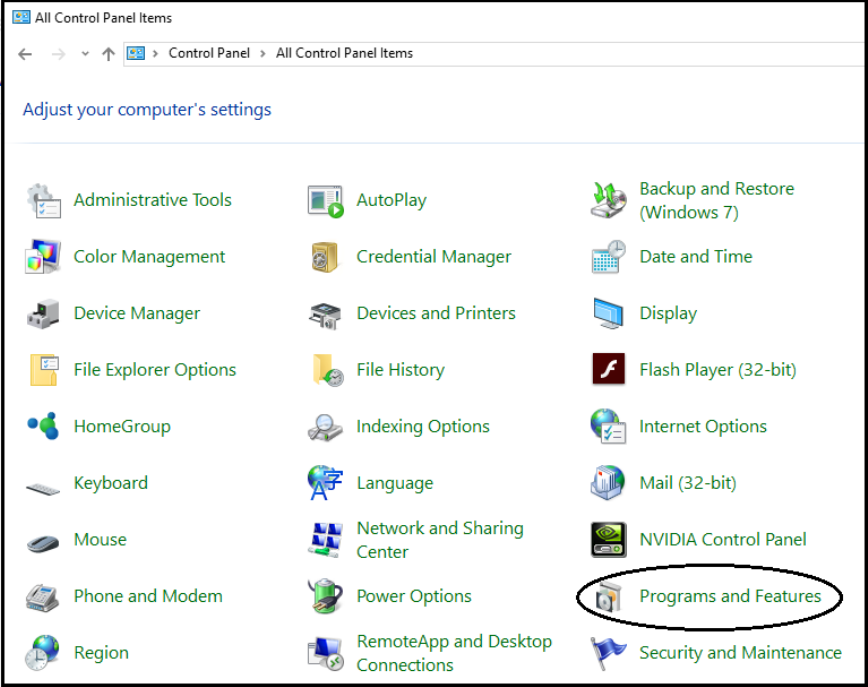Click the Phone and Modem icon
The image size is (868, 687).
coord(42,597)
